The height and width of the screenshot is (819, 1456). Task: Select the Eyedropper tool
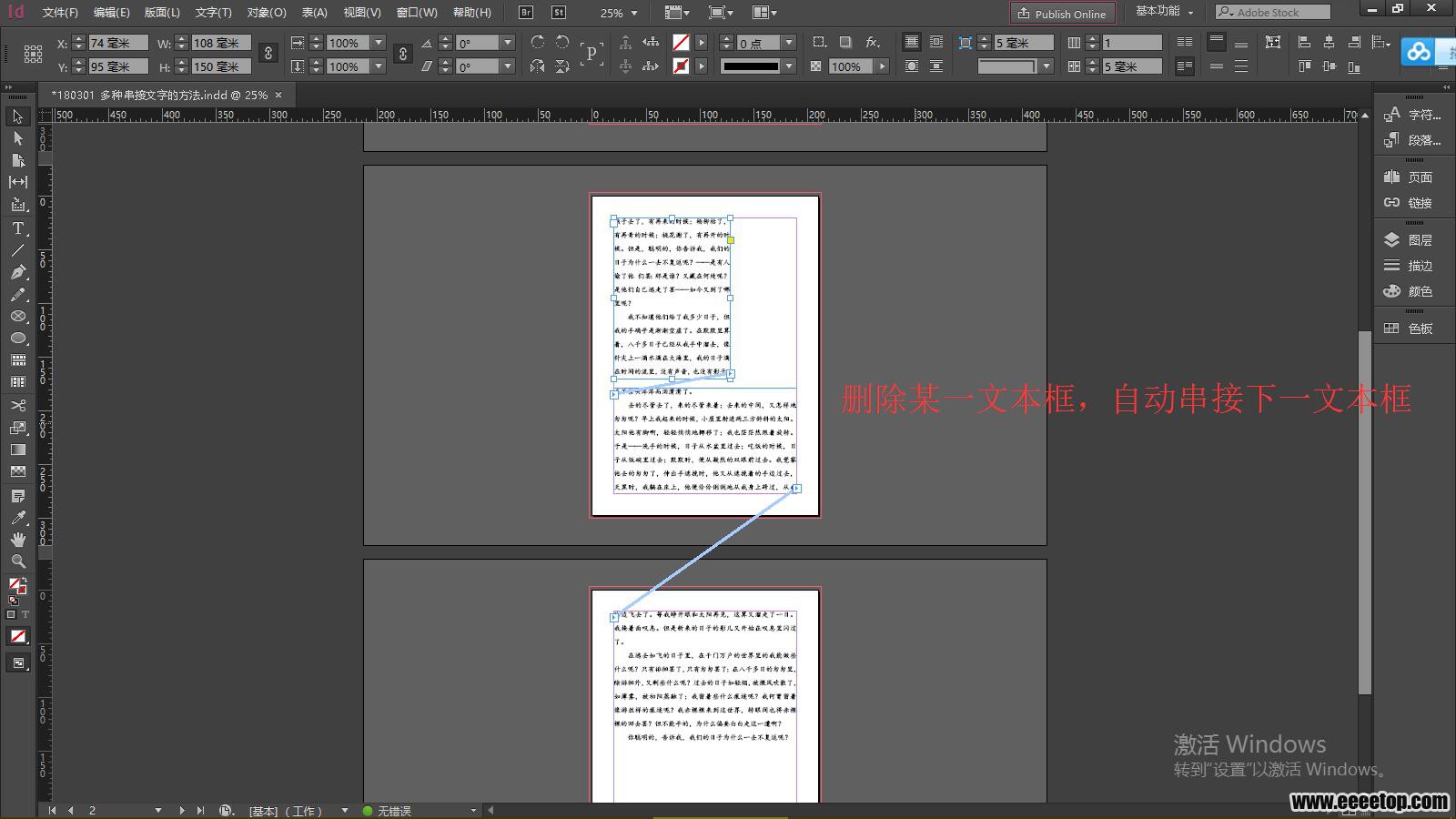point(17,517)
